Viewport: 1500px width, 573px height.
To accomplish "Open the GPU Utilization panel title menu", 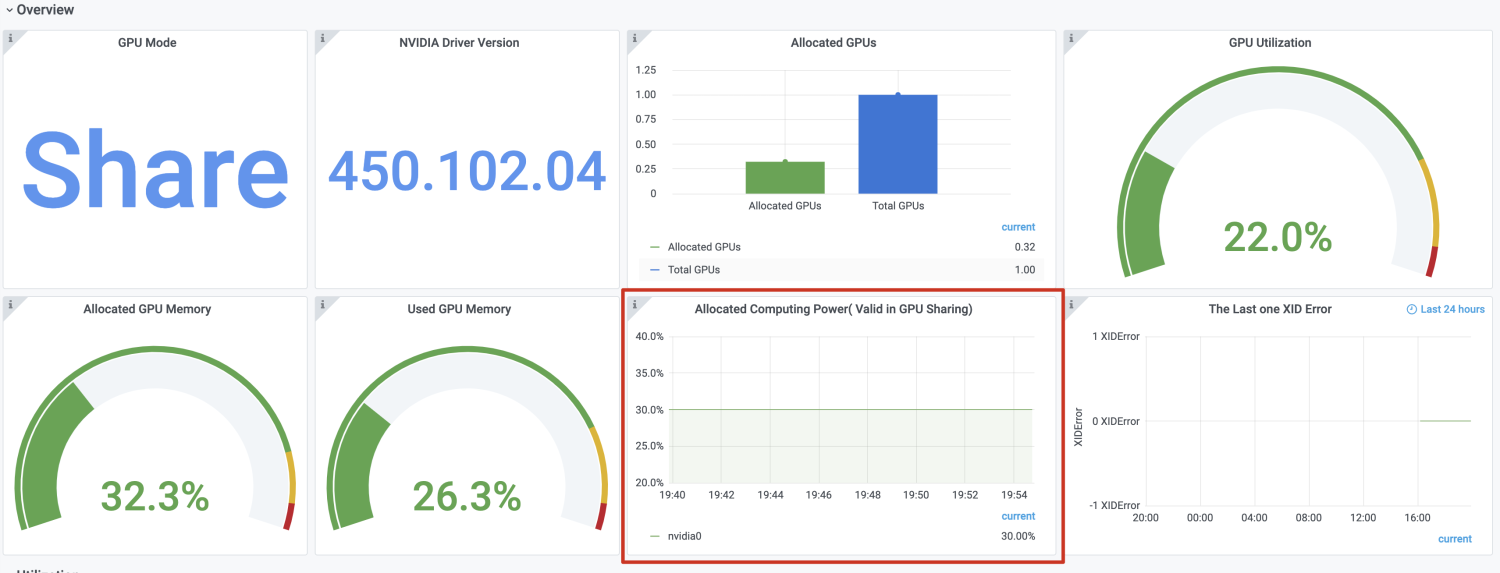I will (x=1270, y=43).
